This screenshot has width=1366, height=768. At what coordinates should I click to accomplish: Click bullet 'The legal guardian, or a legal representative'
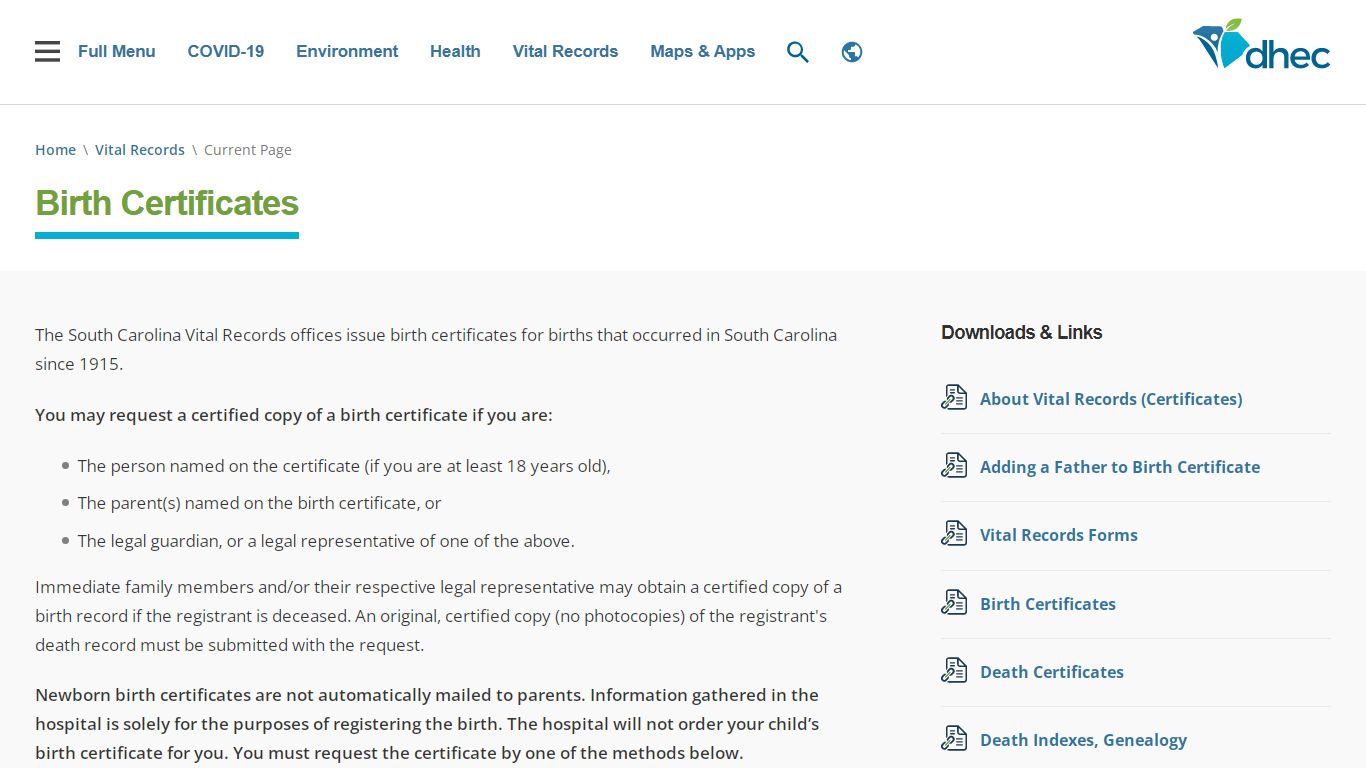coord(326,541)
